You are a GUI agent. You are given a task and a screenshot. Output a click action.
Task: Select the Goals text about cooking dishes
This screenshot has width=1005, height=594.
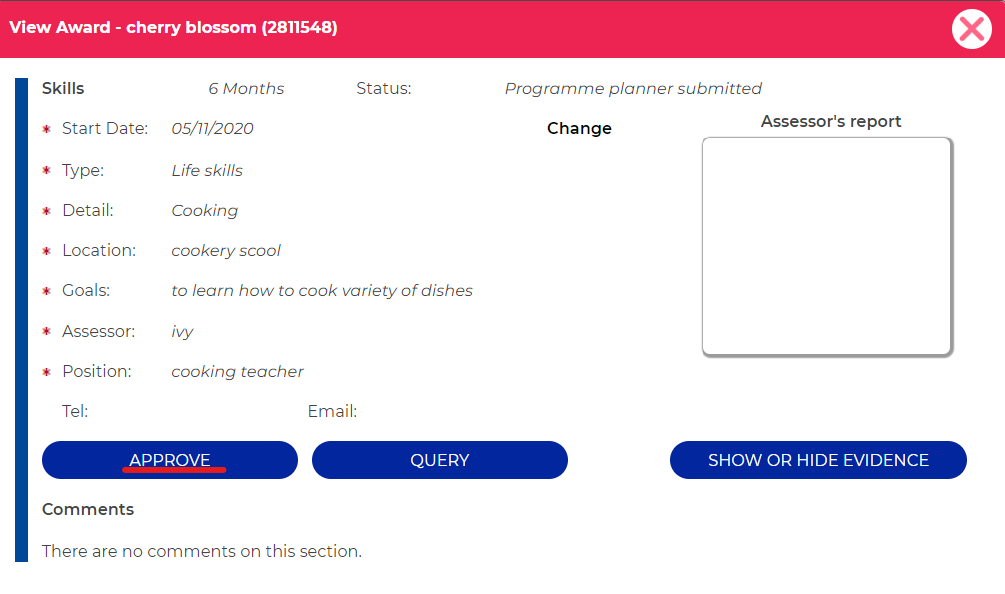point(322,290)
